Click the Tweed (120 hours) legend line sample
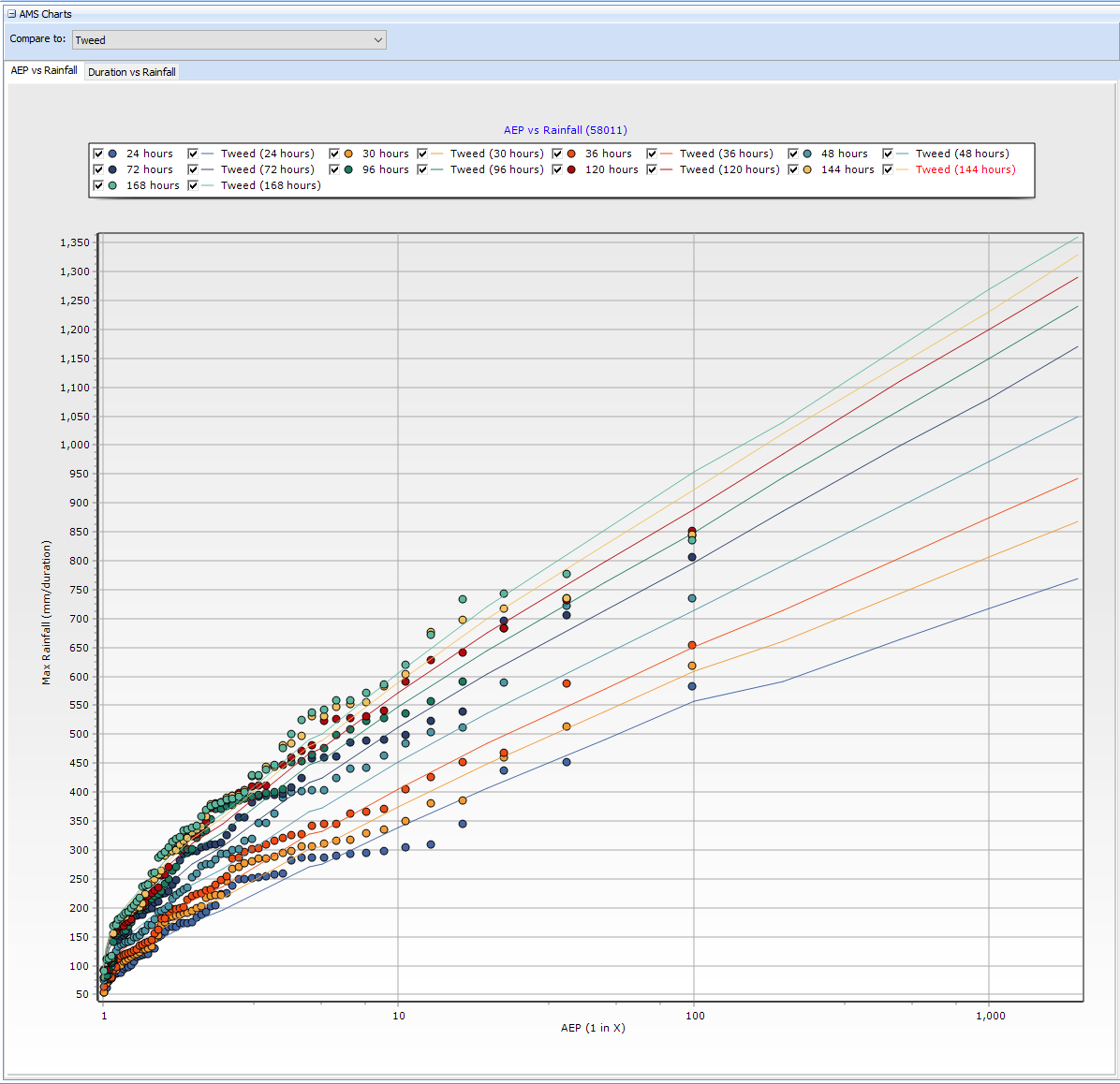 (667, 169)
